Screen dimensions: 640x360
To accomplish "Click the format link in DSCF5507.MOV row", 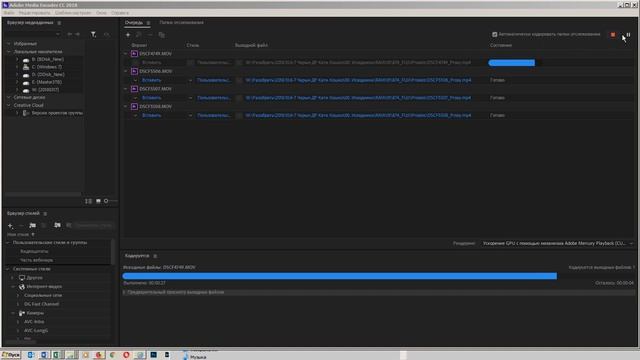I will pos(151,98).
